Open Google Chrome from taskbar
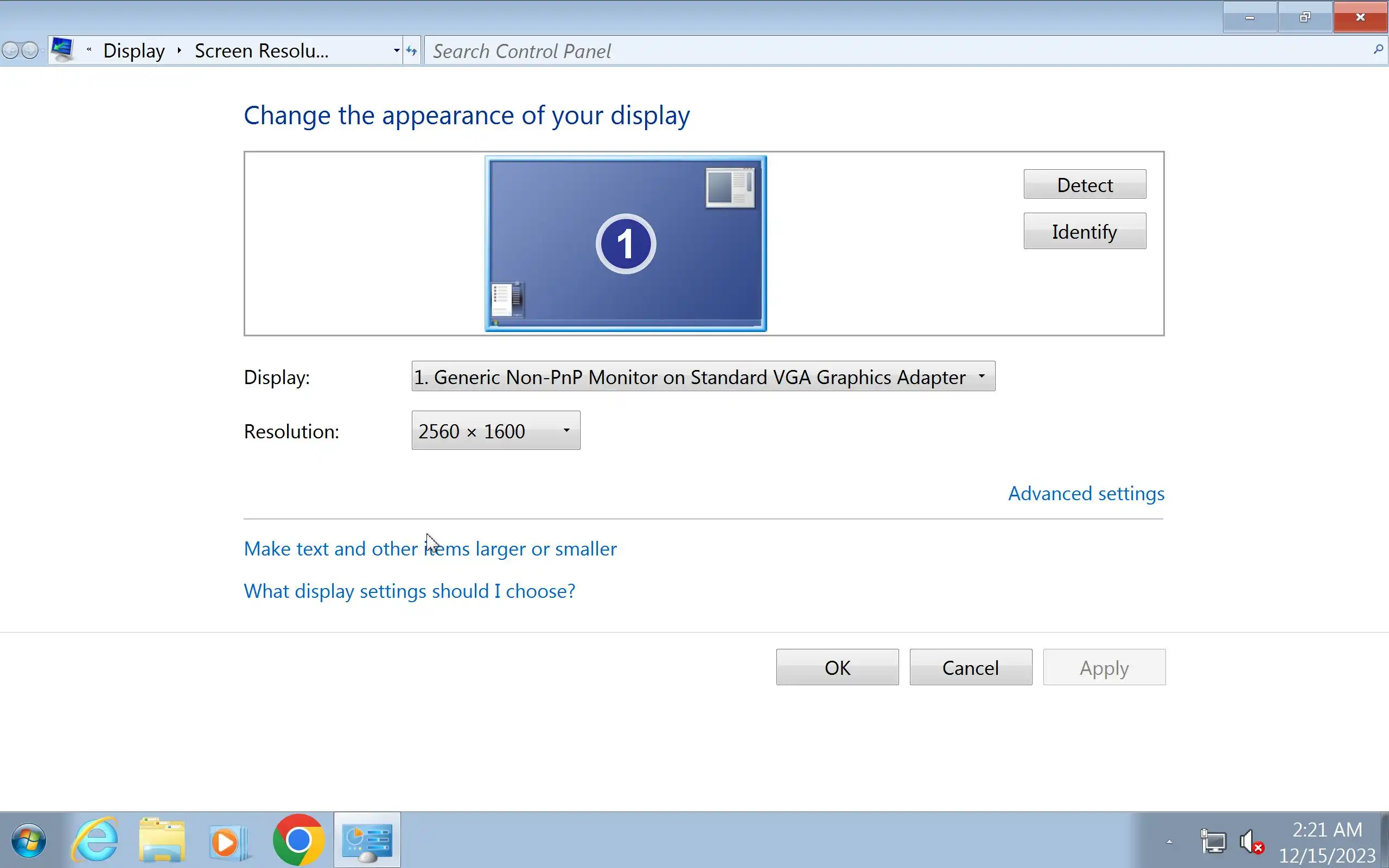The width and height of the screenshot is (1389, 868). [298, 841]
